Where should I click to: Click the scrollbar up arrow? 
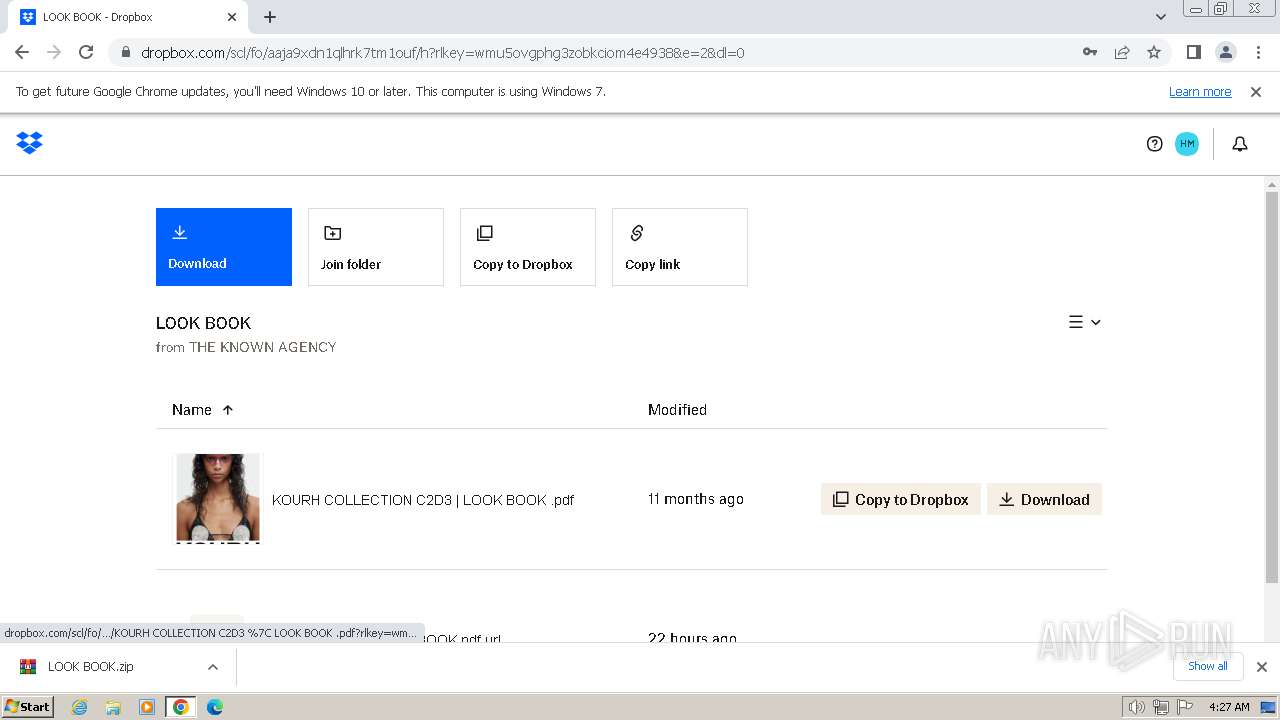pyautogui.click(x=1272, y=184)
